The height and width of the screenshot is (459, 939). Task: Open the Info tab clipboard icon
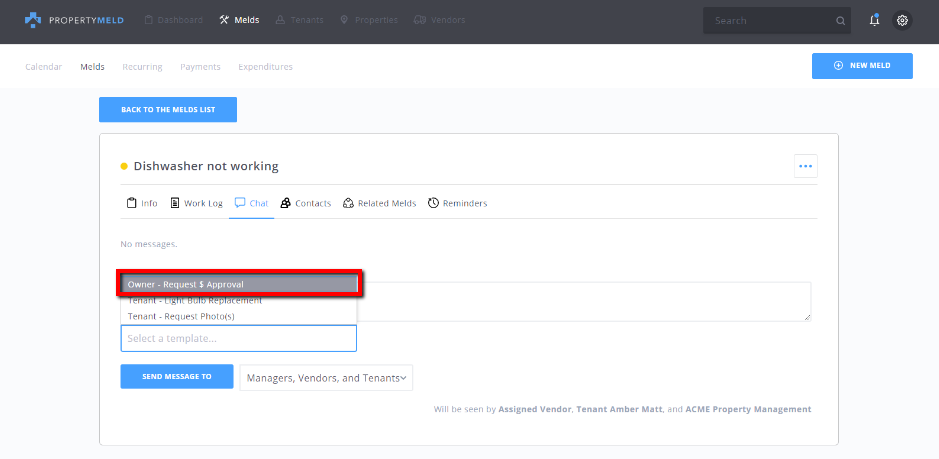click(131, 203)
